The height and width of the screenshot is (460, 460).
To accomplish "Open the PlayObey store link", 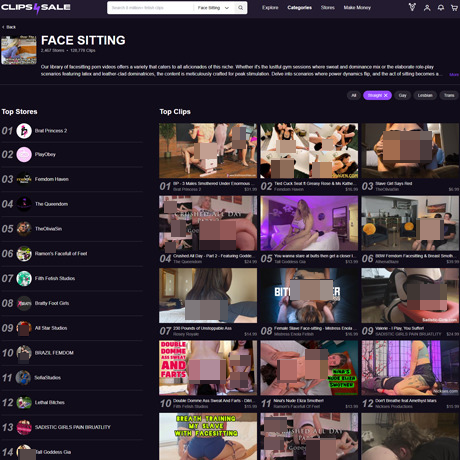I will click(45, 154).
